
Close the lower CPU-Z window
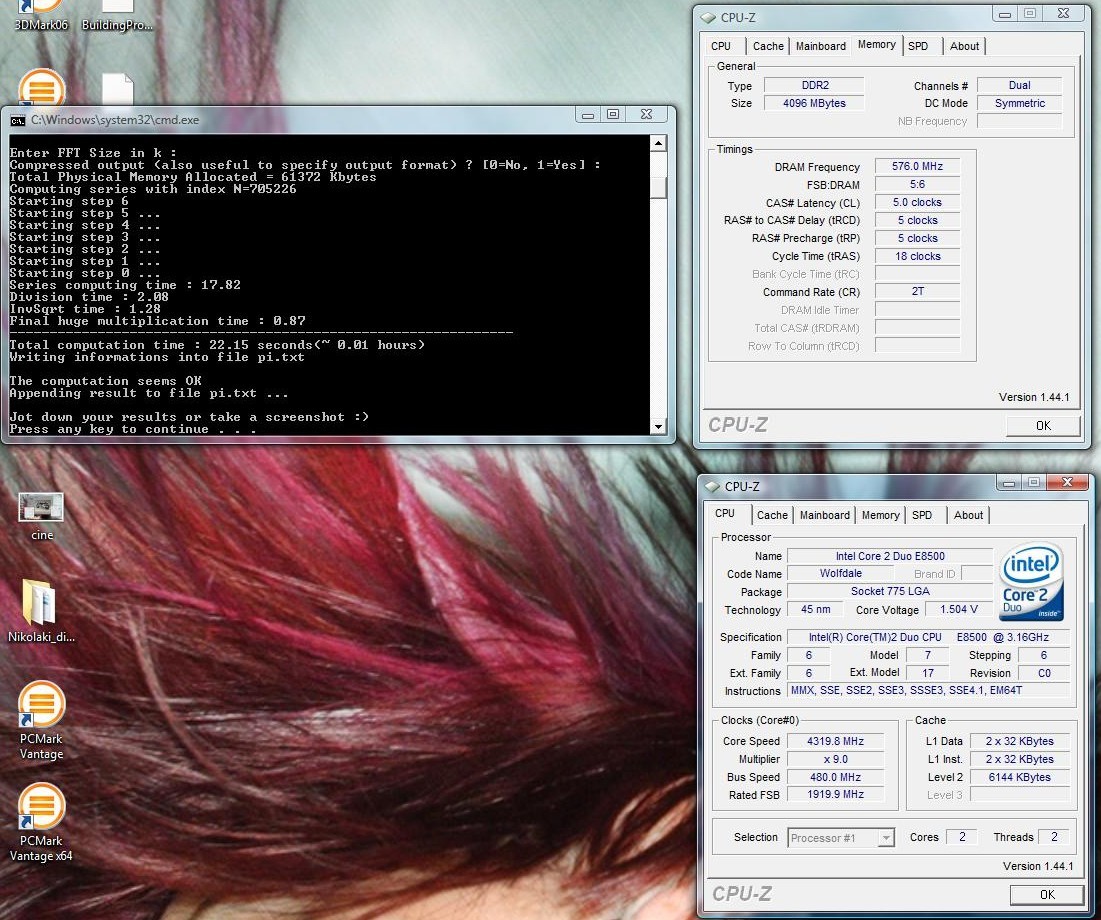pyautogui.click(x=1067, y=482)
